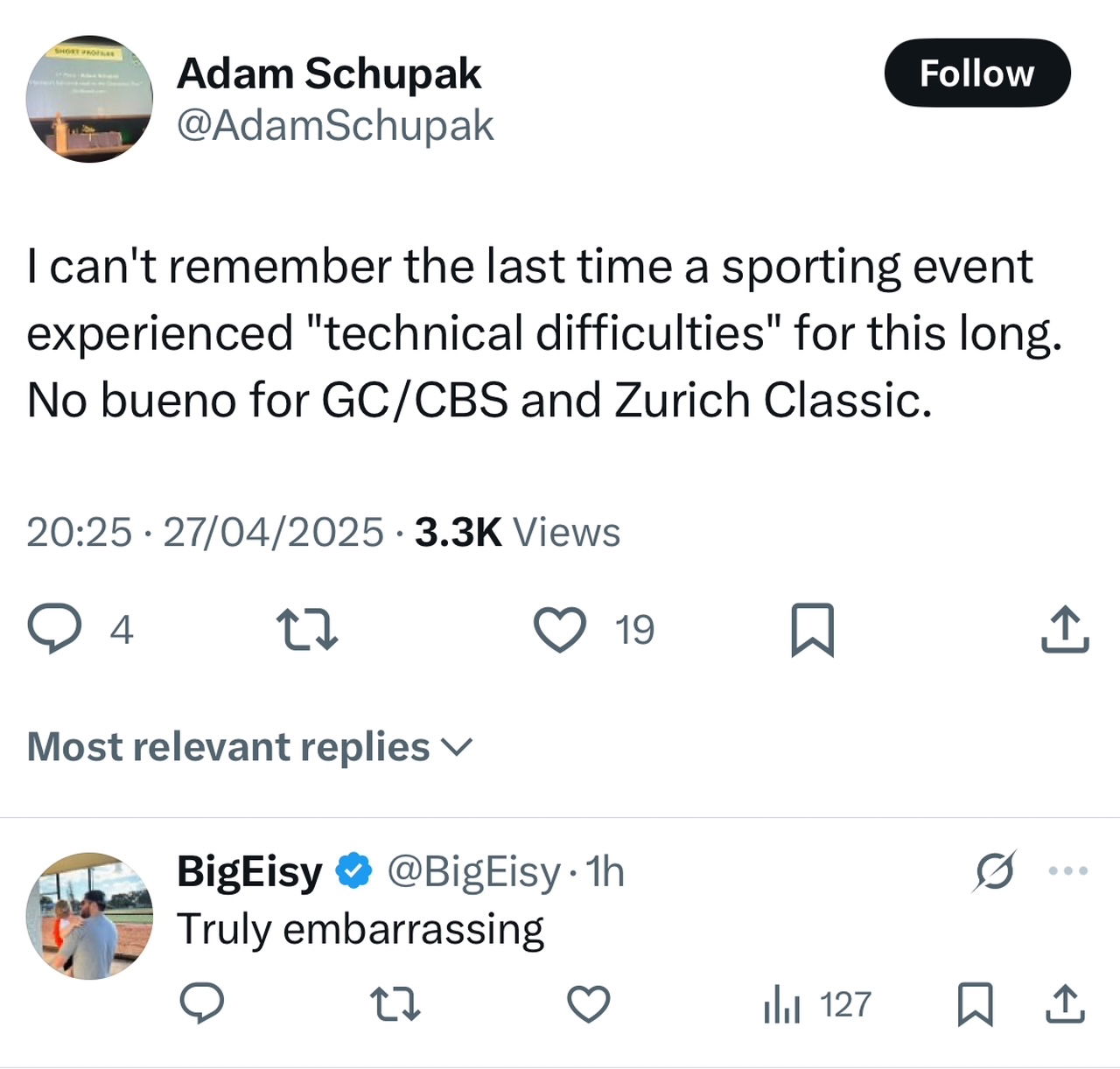1120x1069 pixels.
Task: Open Adam Schupak's profile picture
Action: click(x=89, y=99)
